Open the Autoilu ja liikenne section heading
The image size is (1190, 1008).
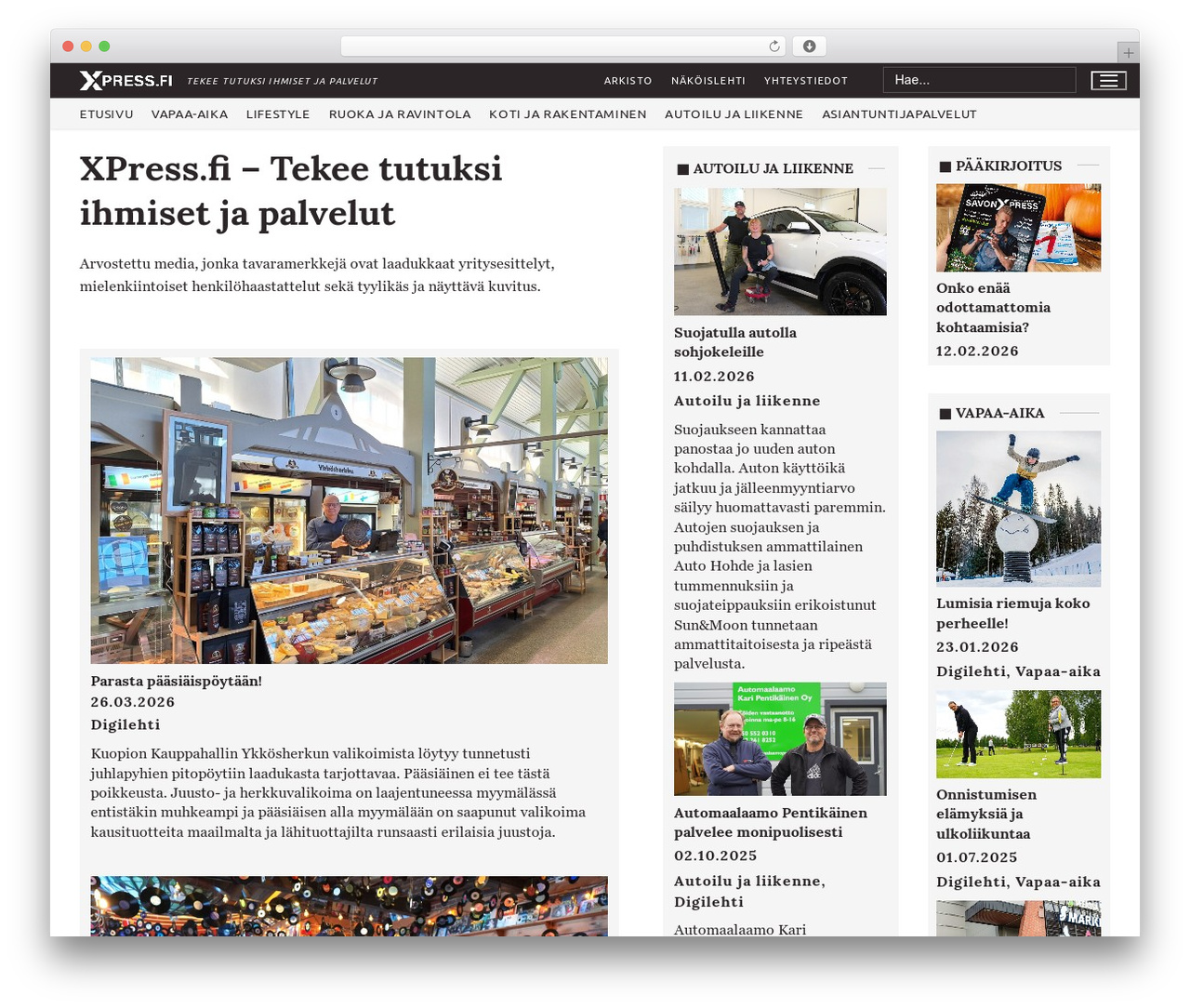(x=773, y=168)
